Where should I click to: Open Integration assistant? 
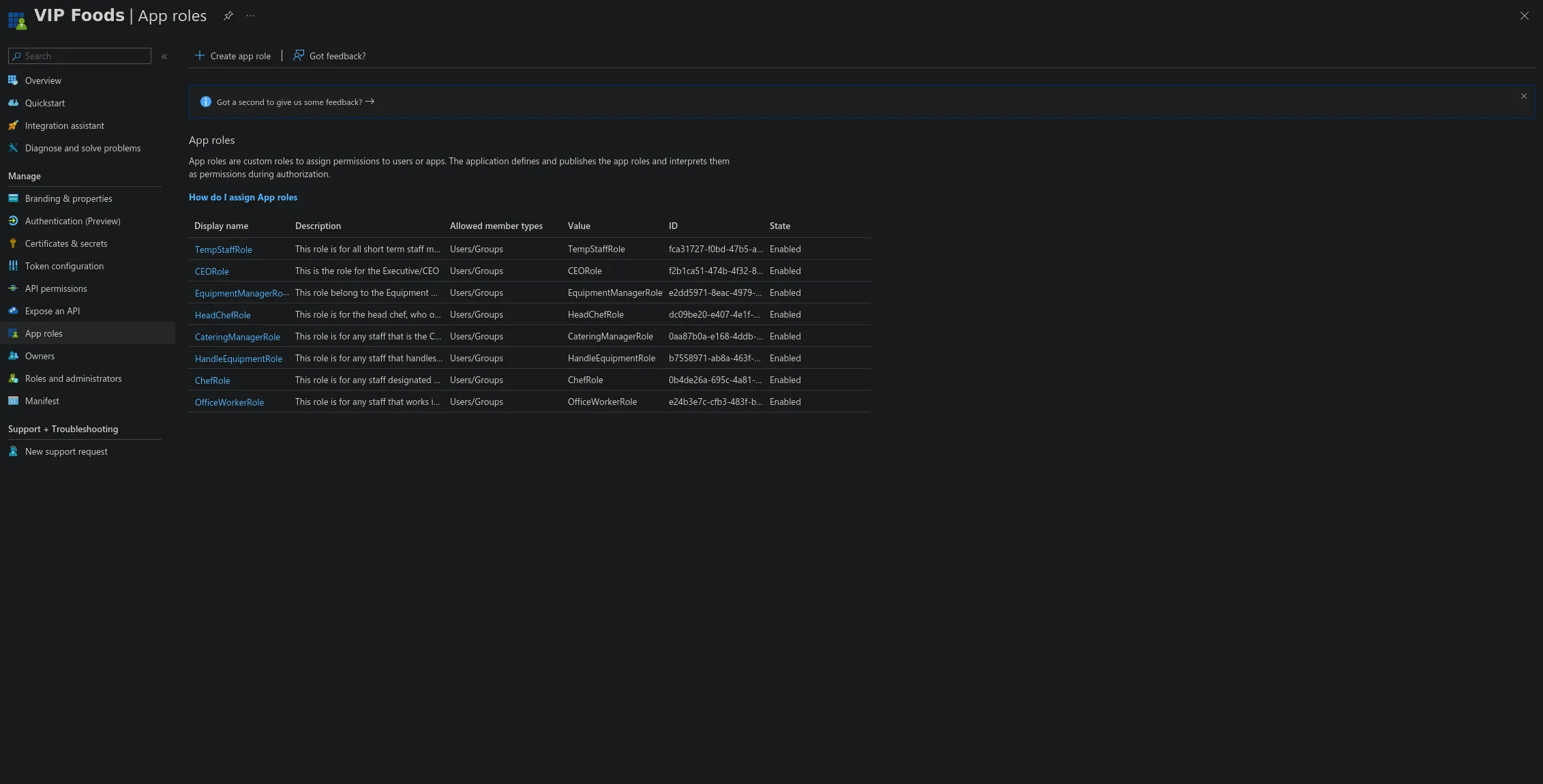click(65, 125)
